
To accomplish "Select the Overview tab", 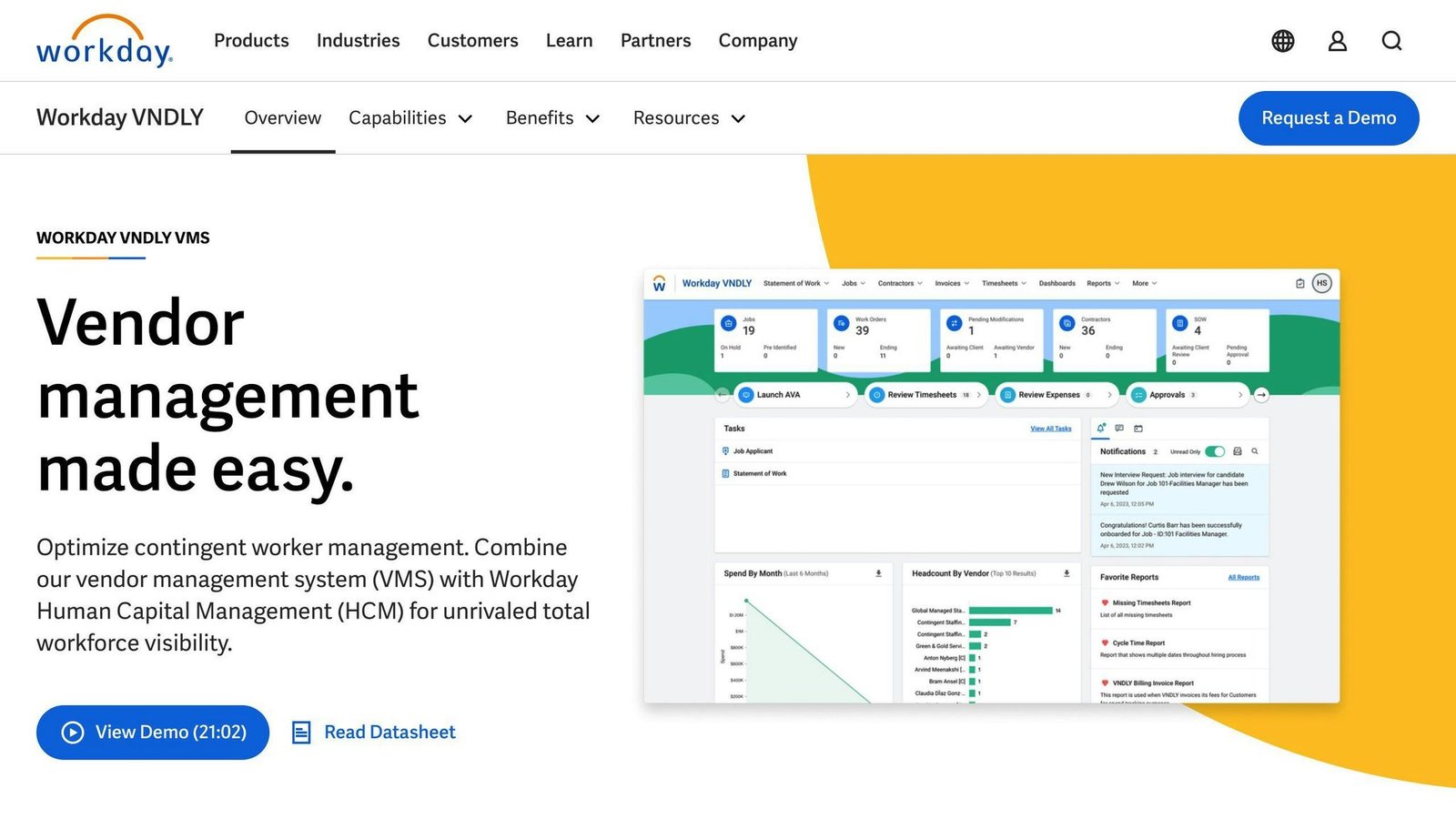I will click(283, 118).
